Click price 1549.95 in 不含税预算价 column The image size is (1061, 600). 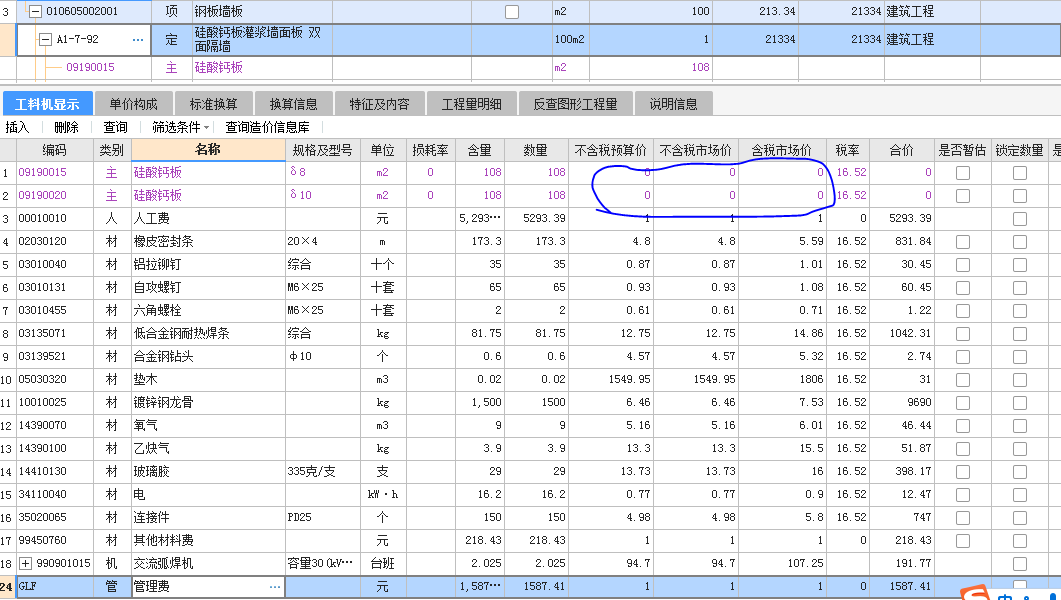pyautogui.click(x=611, y=379)
